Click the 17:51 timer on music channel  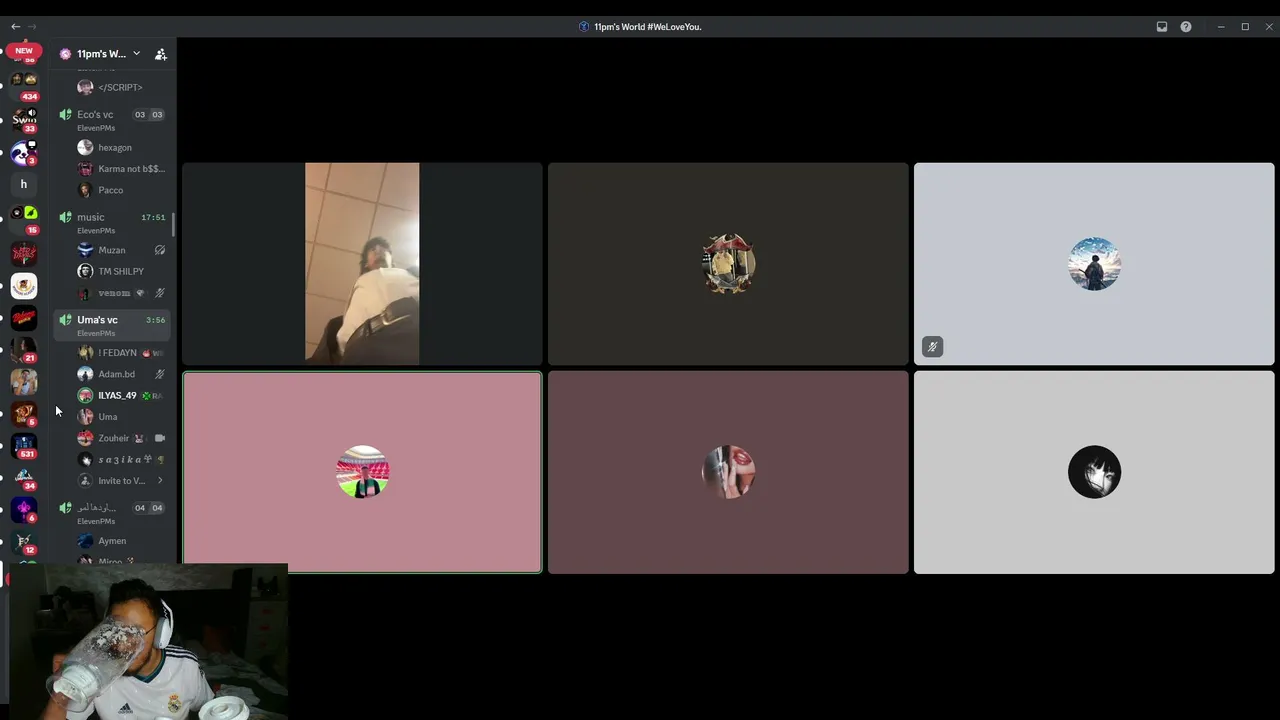(x=153, y=217)
